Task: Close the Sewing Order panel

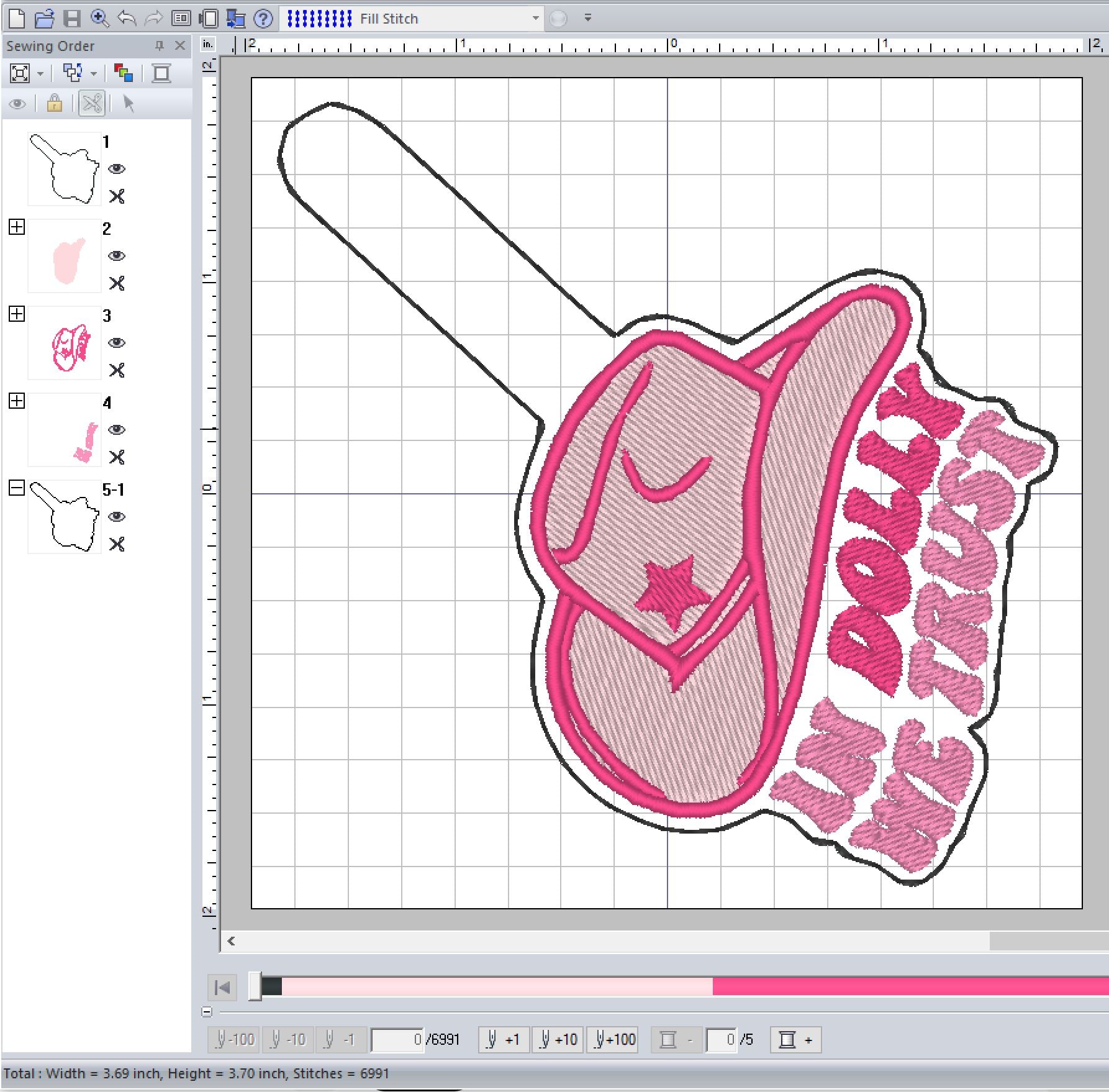Action: tap(180, 45)
